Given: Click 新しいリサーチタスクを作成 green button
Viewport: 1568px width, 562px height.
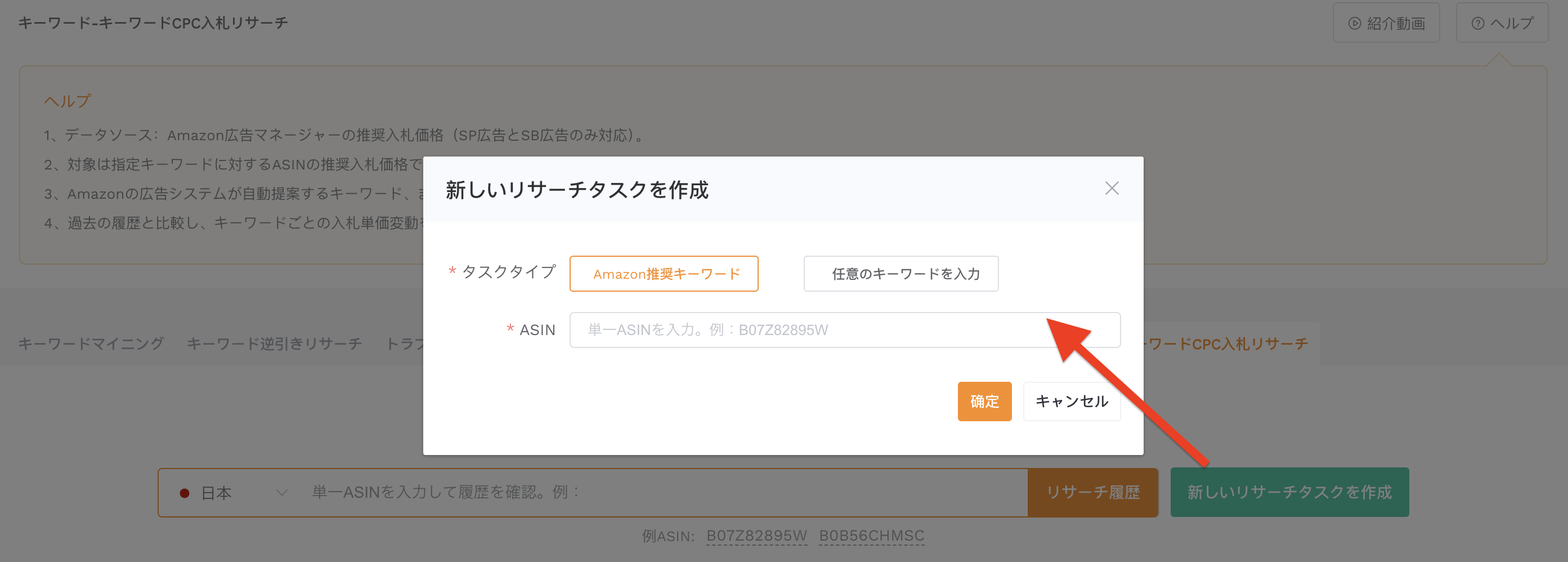Looking at the screenshot, I should pyautogui.click(x=1289, y=493).
